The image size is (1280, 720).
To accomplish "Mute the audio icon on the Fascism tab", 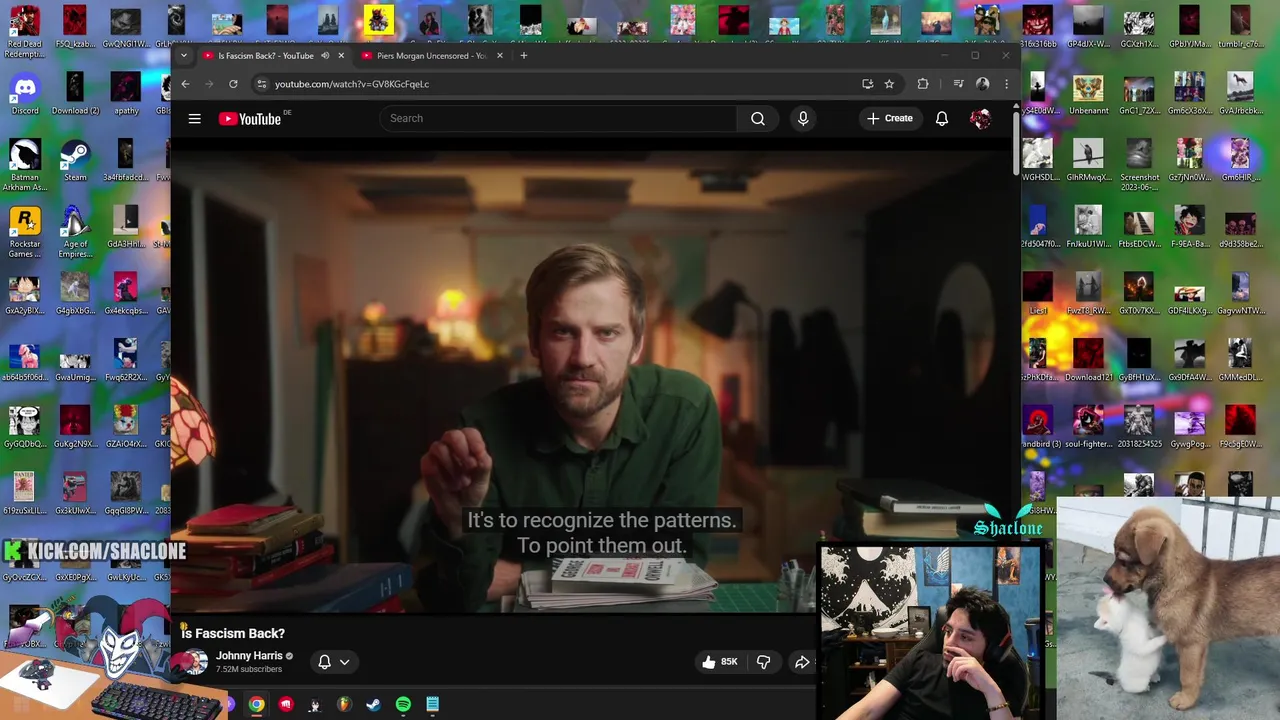I will click(x=325, y=55).
